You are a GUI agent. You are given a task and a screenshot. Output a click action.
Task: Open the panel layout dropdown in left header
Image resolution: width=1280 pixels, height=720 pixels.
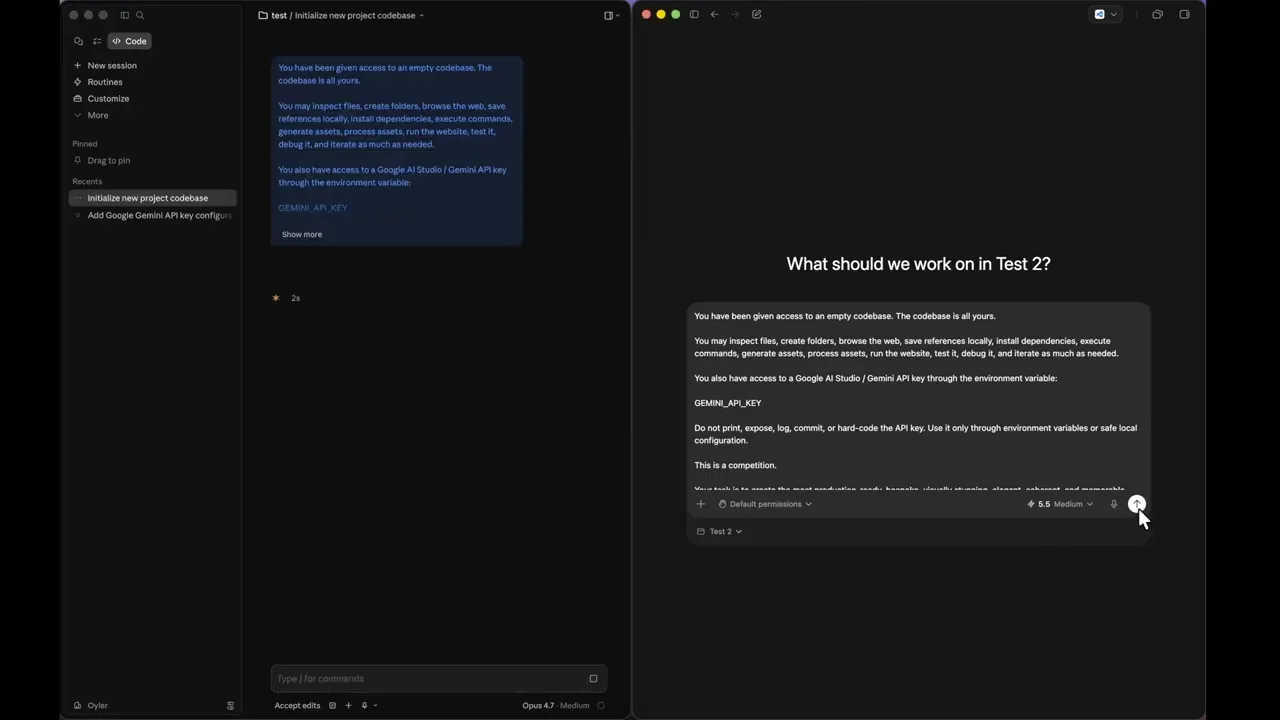click(x=611, y=15)
